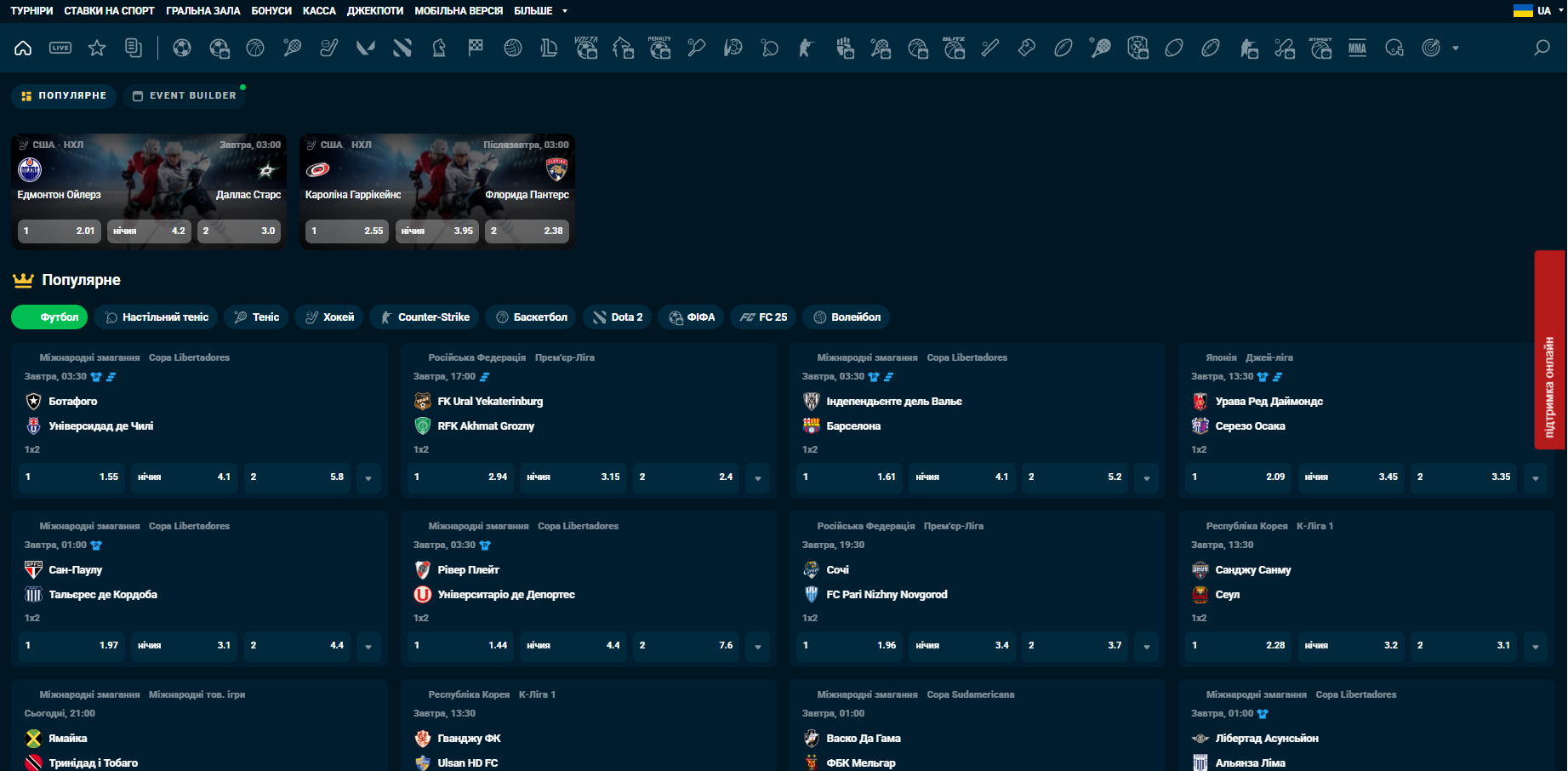Expand markets for Рівер Плейт match

pos(757,646)
